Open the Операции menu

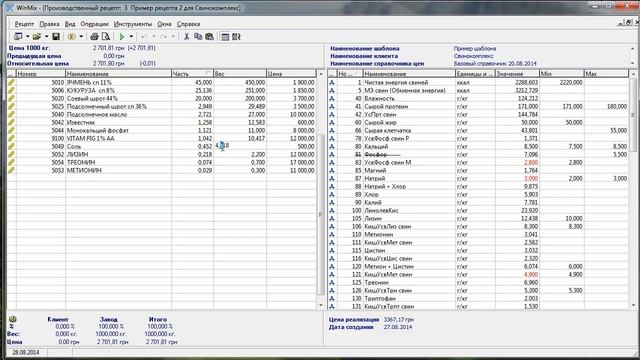click(x=94, y=24)
